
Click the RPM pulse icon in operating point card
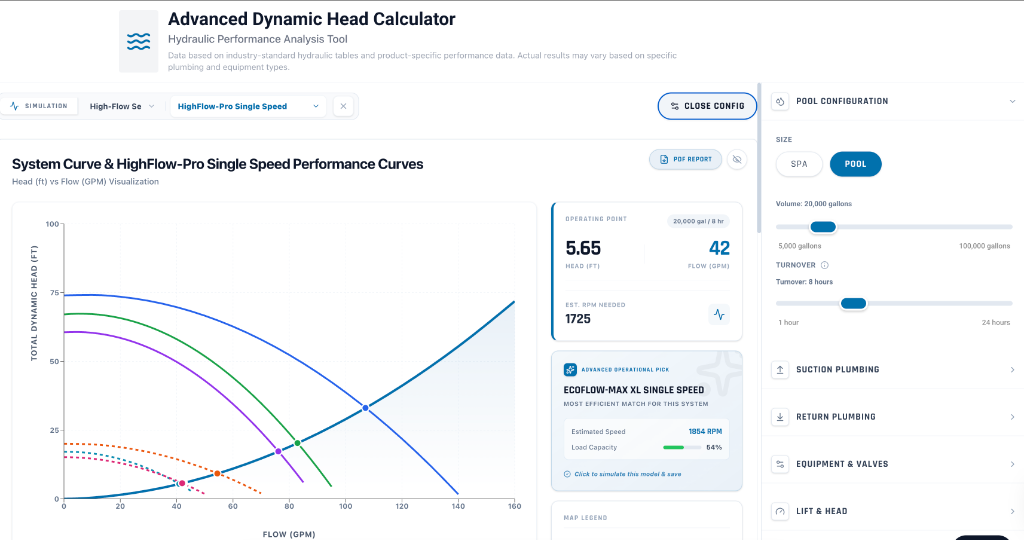pyautogui.click(x=719, y=314)
